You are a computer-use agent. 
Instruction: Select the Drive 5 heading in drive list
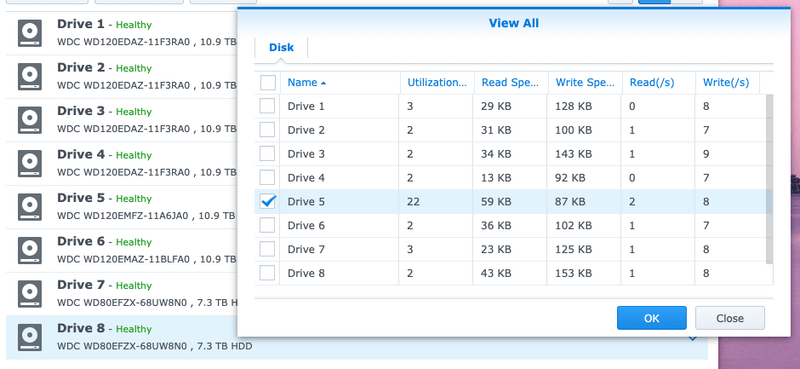pos(81,198)
